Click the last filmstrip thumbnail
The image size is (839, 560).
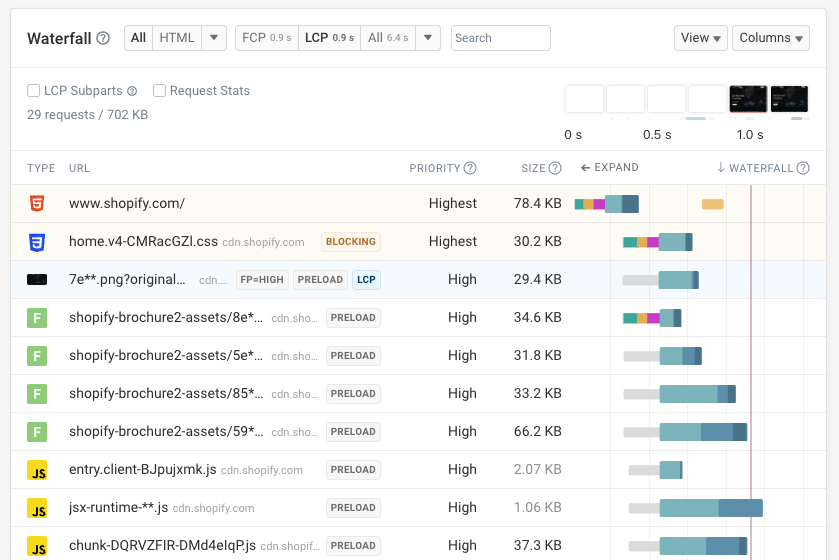pyautogui.click(x=789, y=99)
